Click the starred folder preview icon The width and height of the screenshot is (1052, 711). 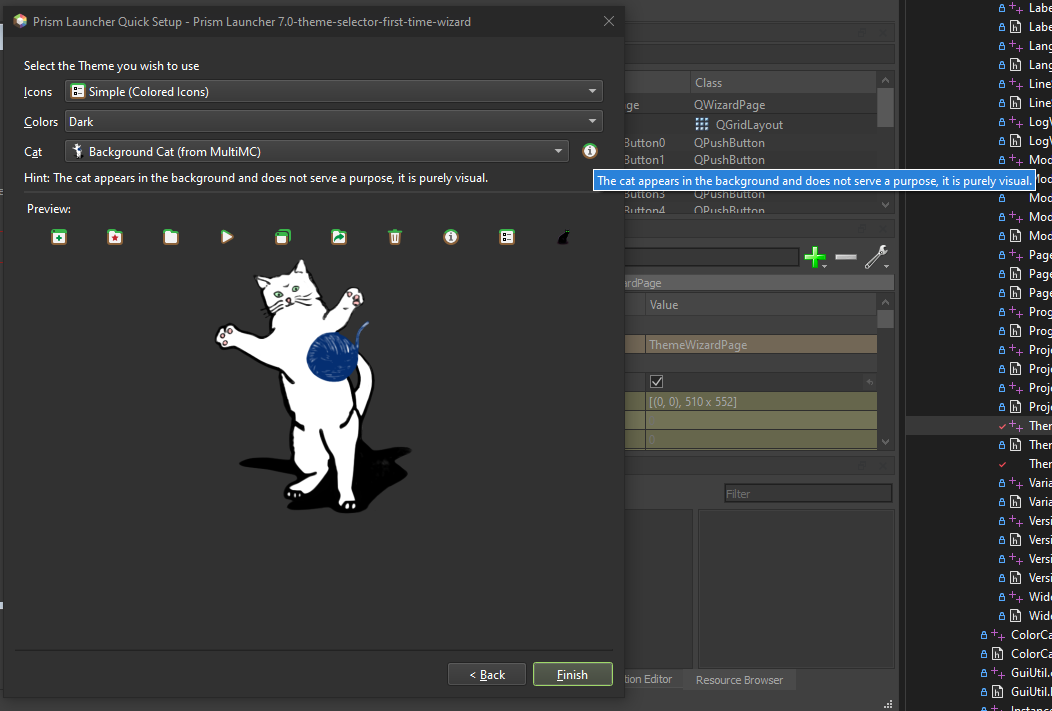115,237
